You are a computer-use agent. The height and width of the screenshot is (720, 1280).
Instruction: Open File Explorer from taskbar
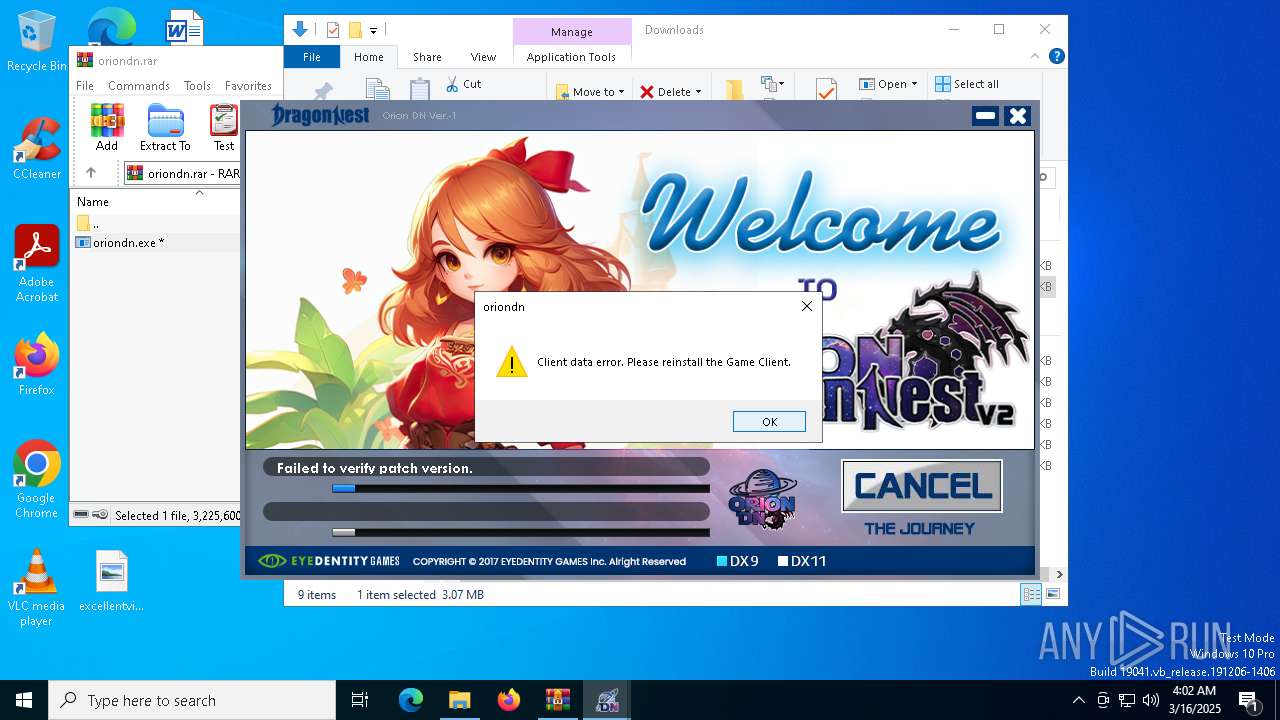click(x=459, y=700)
